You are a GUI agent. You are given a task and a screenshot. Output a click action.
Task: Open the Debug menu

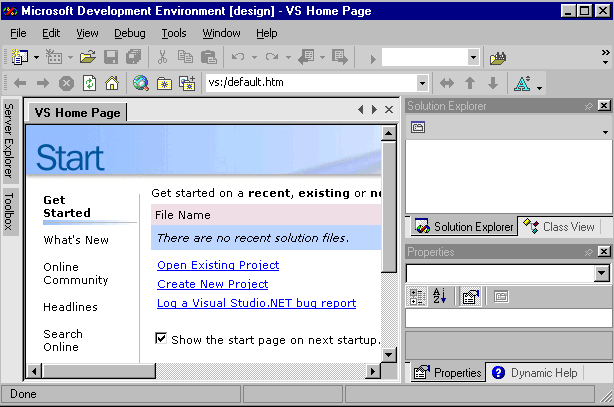pos(130,33)
